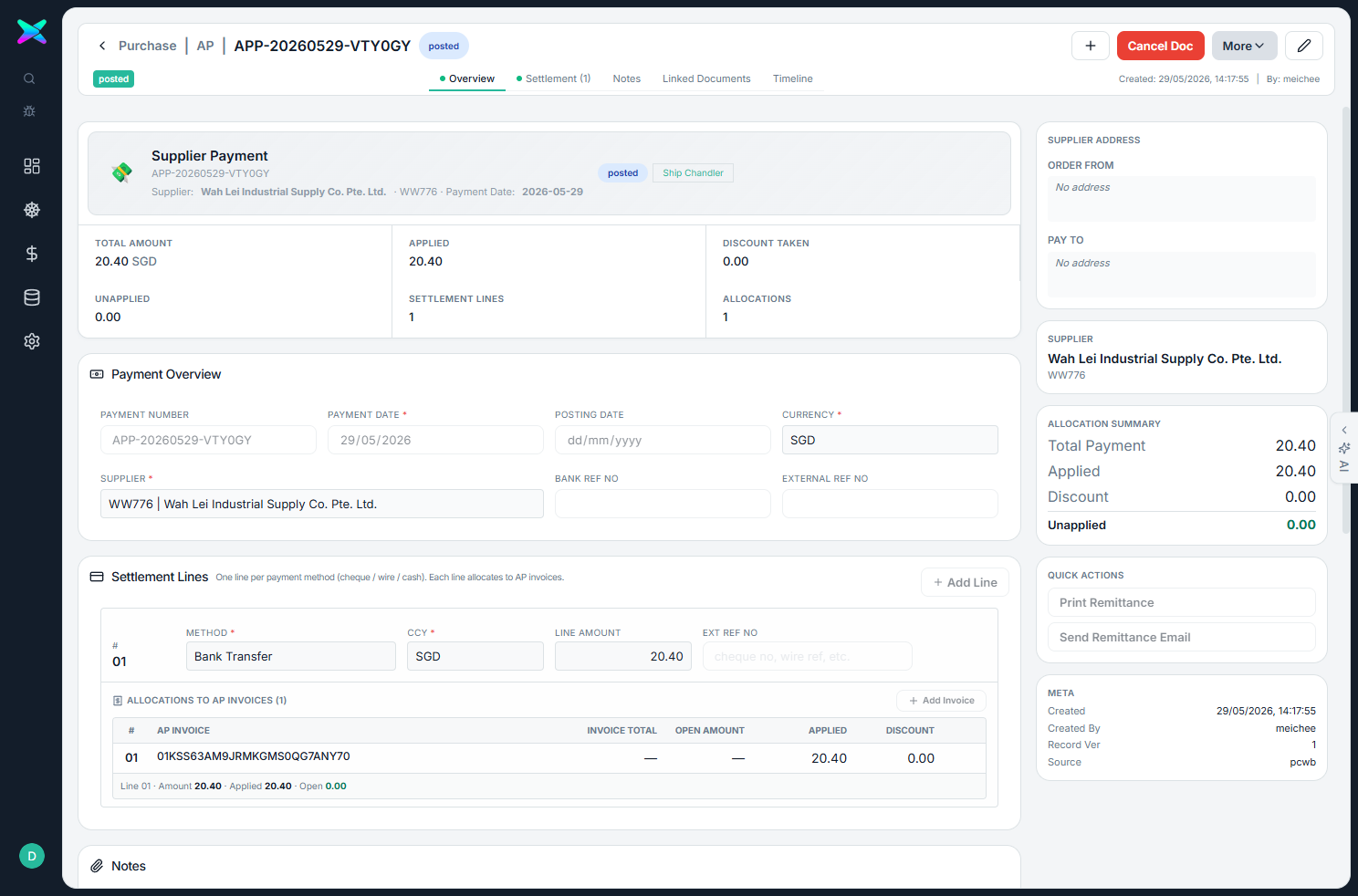Click the Settlement Lines card icon

coord(97,577)
